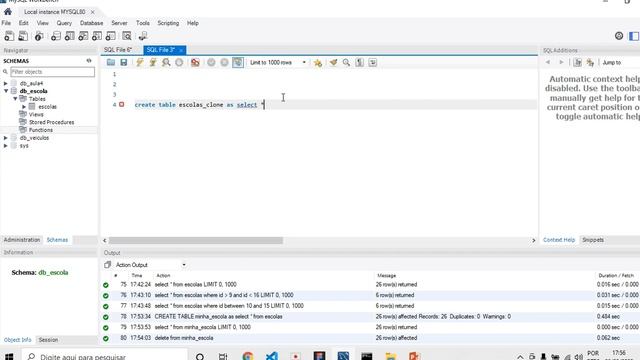
Task: Rollback the current transaction
Action: [224, 62]
